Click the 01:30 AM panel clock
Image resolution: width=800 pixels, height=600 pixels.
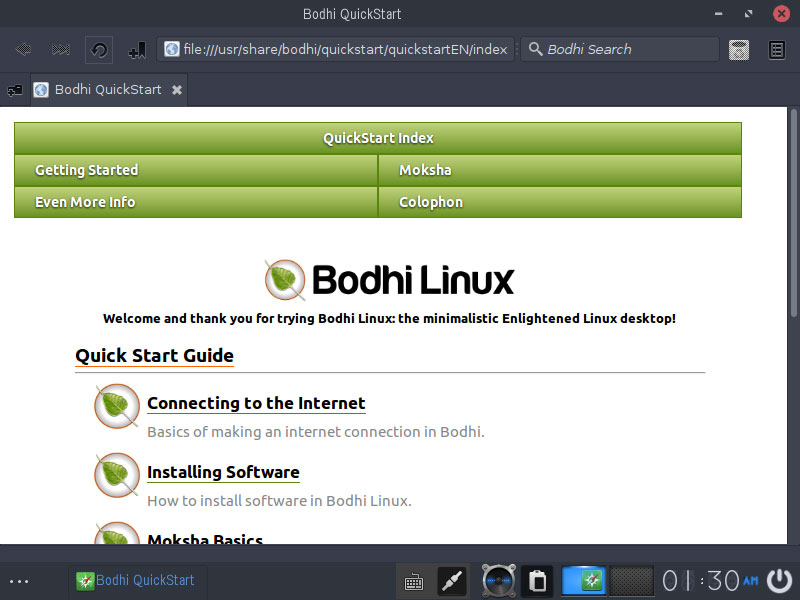tap(710, 581)
